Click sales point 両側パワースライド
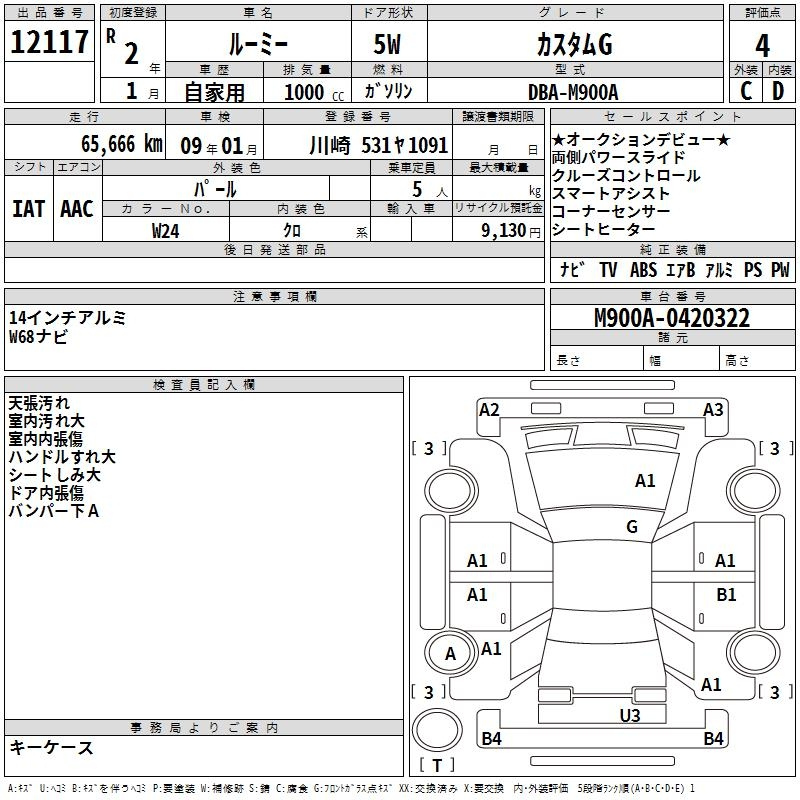 (x=618, y=157)
